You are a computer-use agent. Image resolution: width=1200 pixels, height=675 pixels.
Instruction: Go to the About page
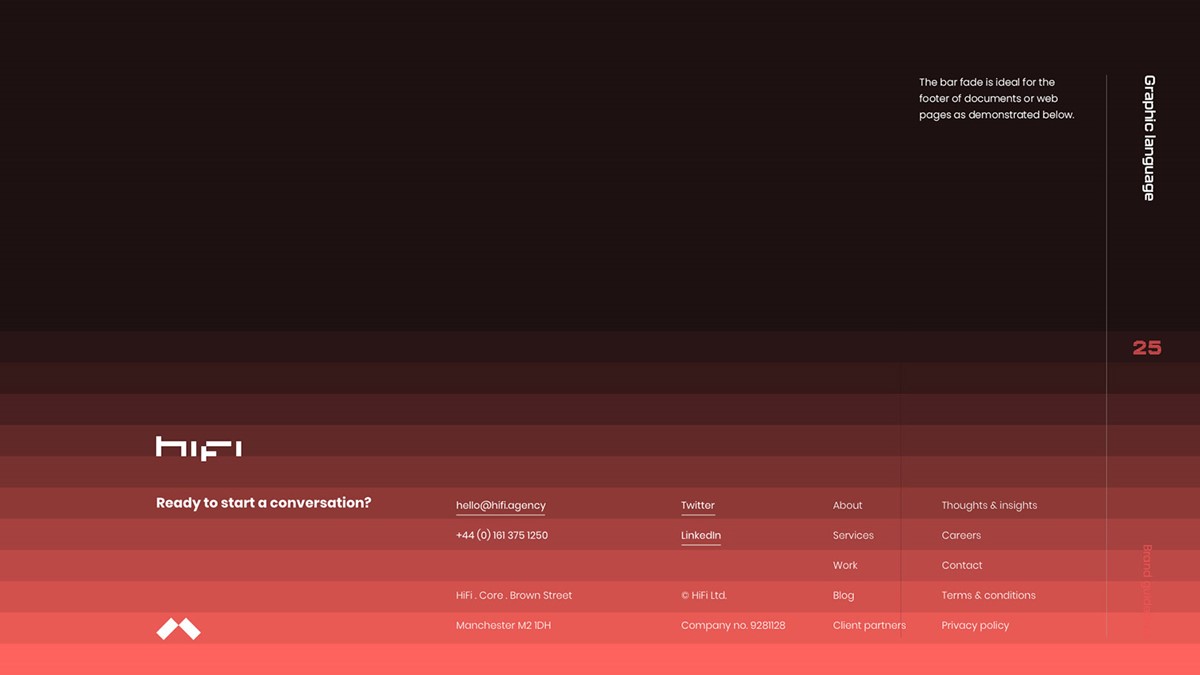coord(847,506)
